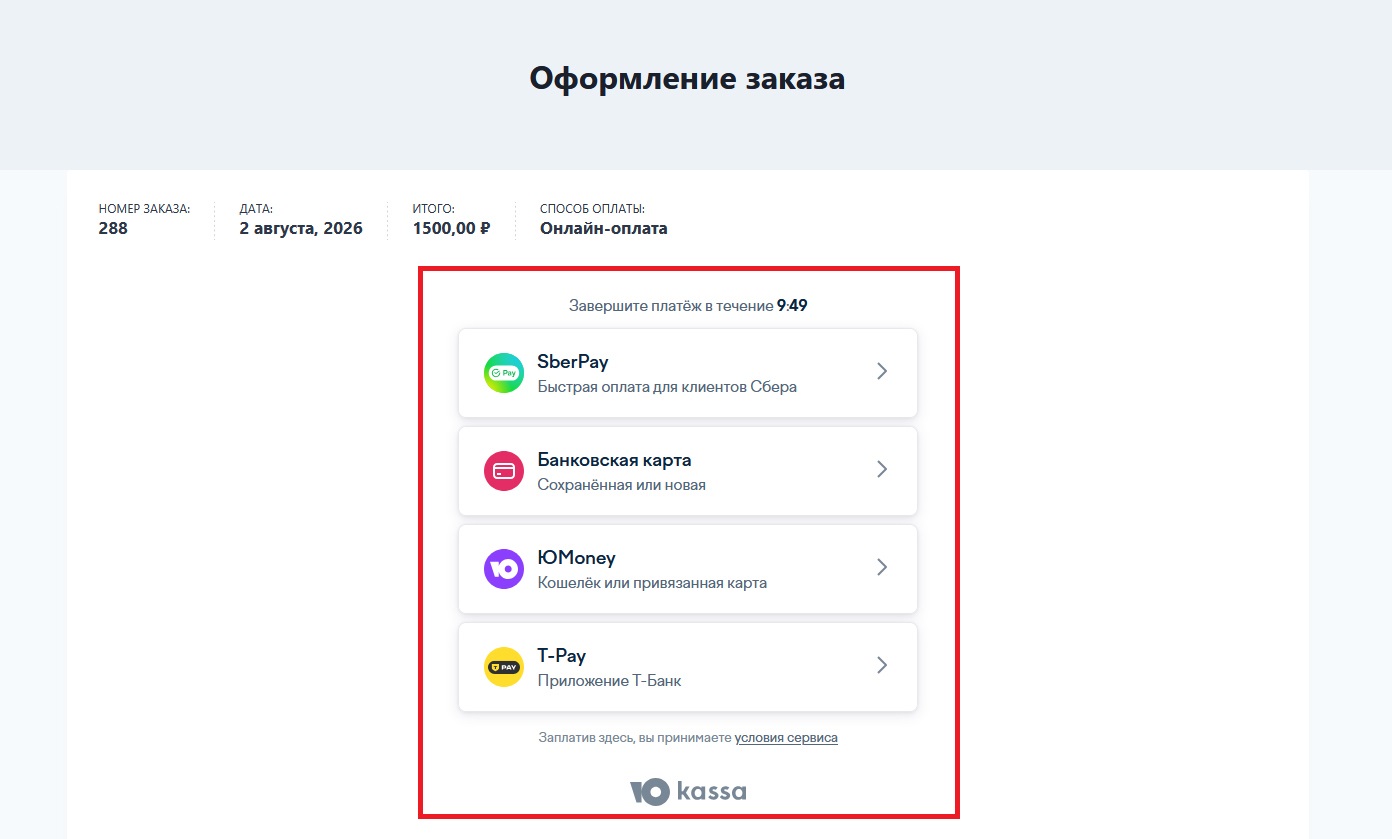Open Банковская карта via its chevron arrow
Screen dimensions: 1392x839
882,469
